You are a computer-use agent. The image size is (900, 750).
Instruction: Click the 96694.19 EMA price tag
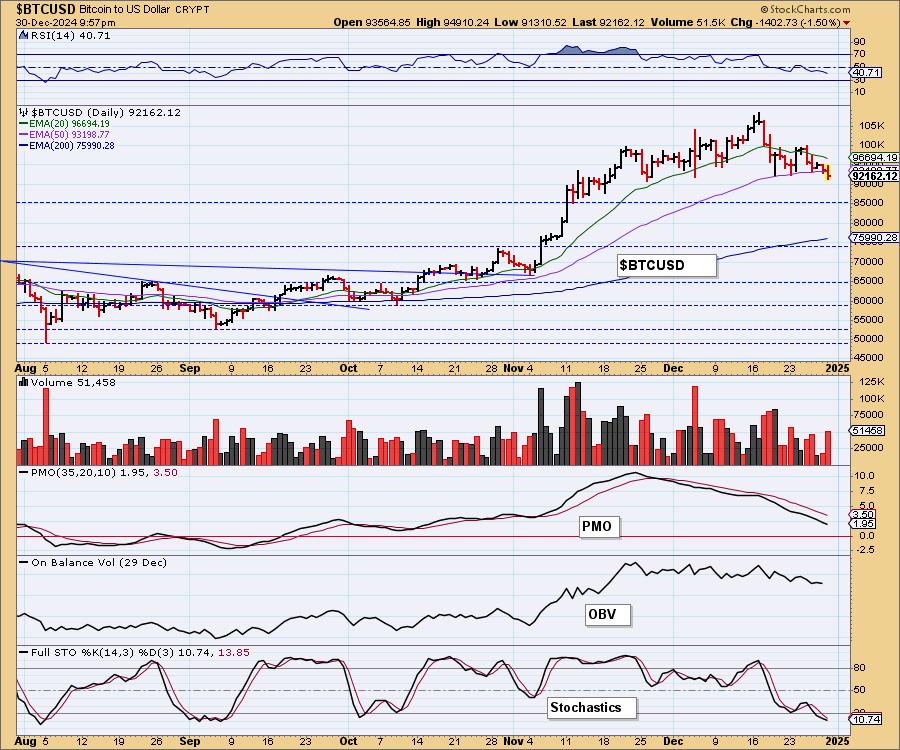pos(874,157)
